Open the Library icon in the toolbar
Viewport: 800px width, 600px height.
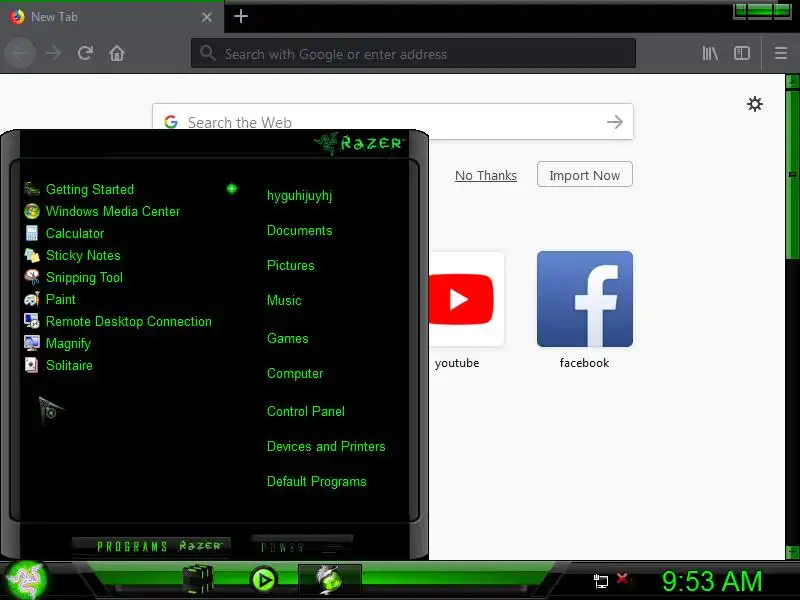(x=710, y=53)
